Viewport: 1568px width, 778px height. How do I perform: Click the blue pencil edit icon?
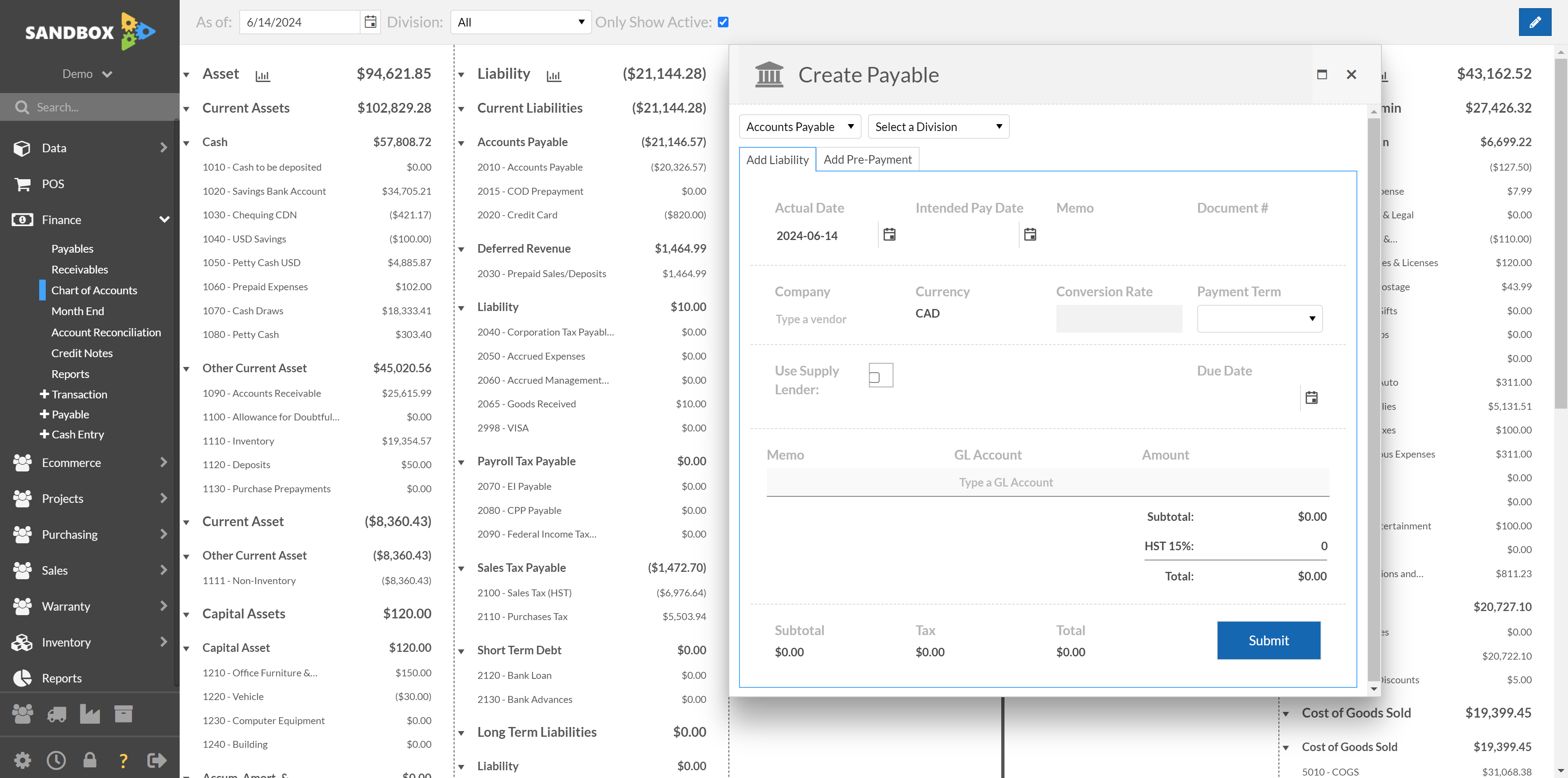pos(1535,22)
